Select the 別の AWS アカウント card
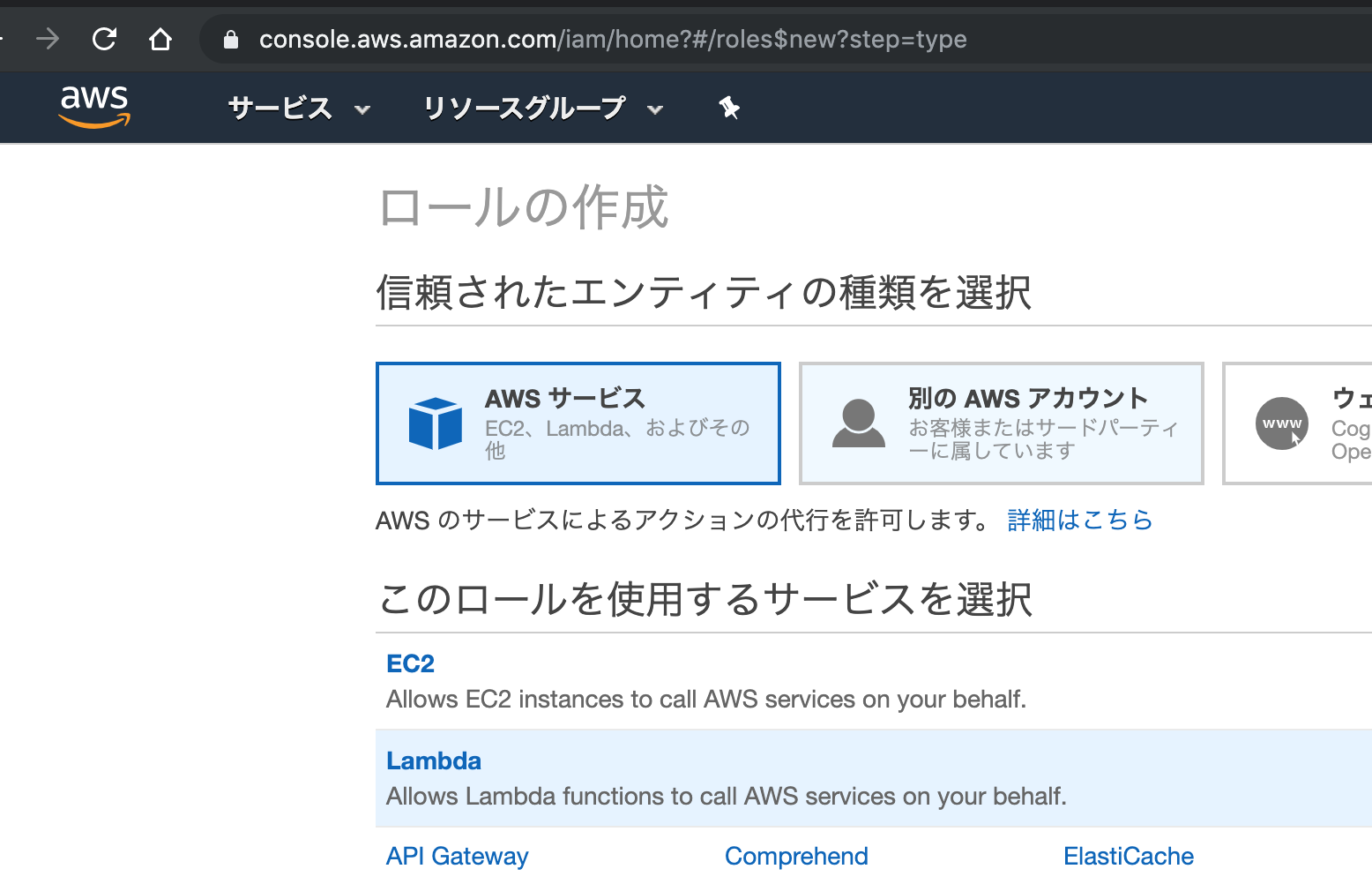Viewport: 1372px width, 884px height. [x=1002, y=423]
